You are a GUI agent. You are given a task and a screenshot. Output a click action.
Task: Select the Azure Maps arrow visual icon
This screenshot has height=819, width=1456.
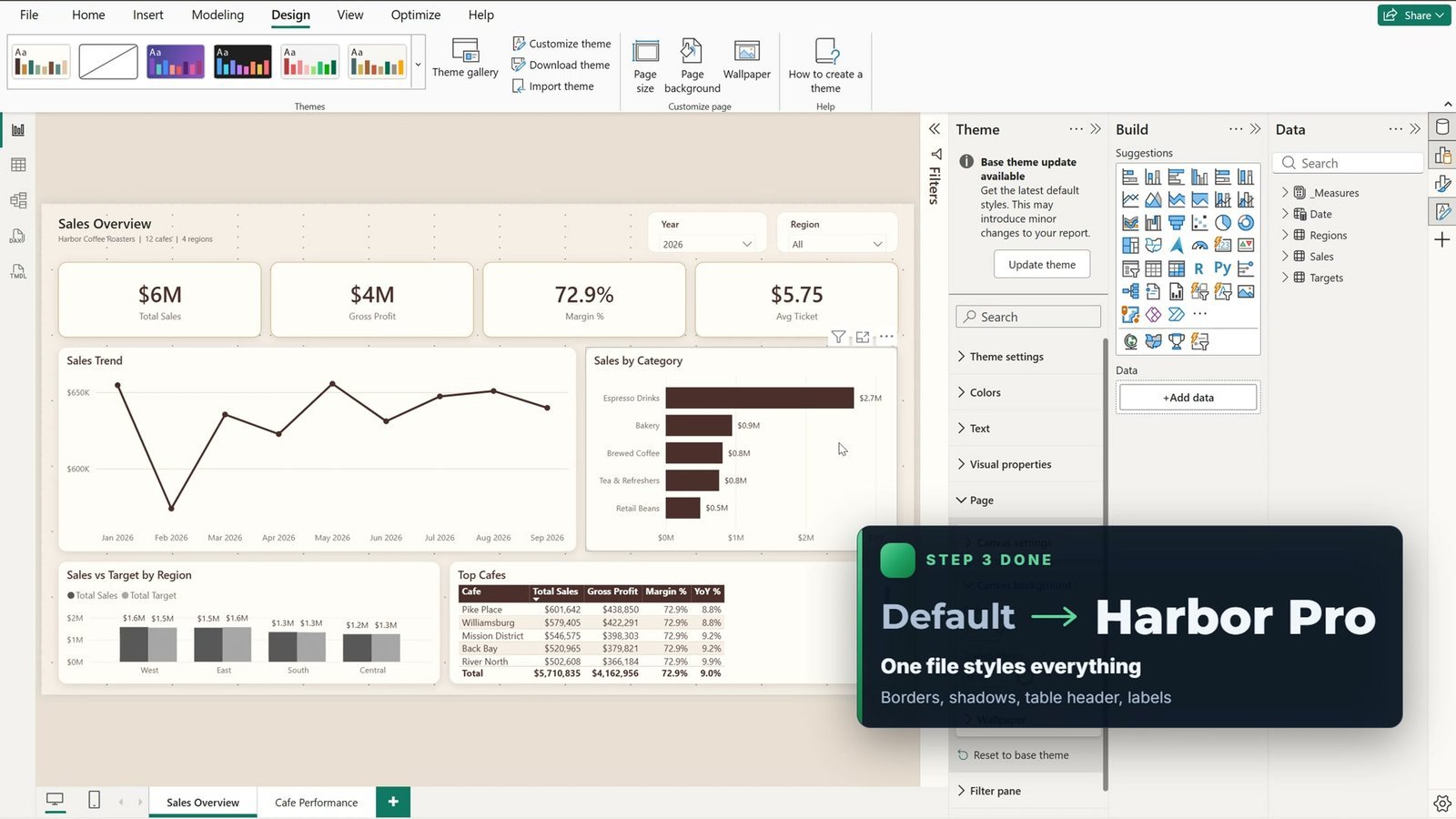1177,245
